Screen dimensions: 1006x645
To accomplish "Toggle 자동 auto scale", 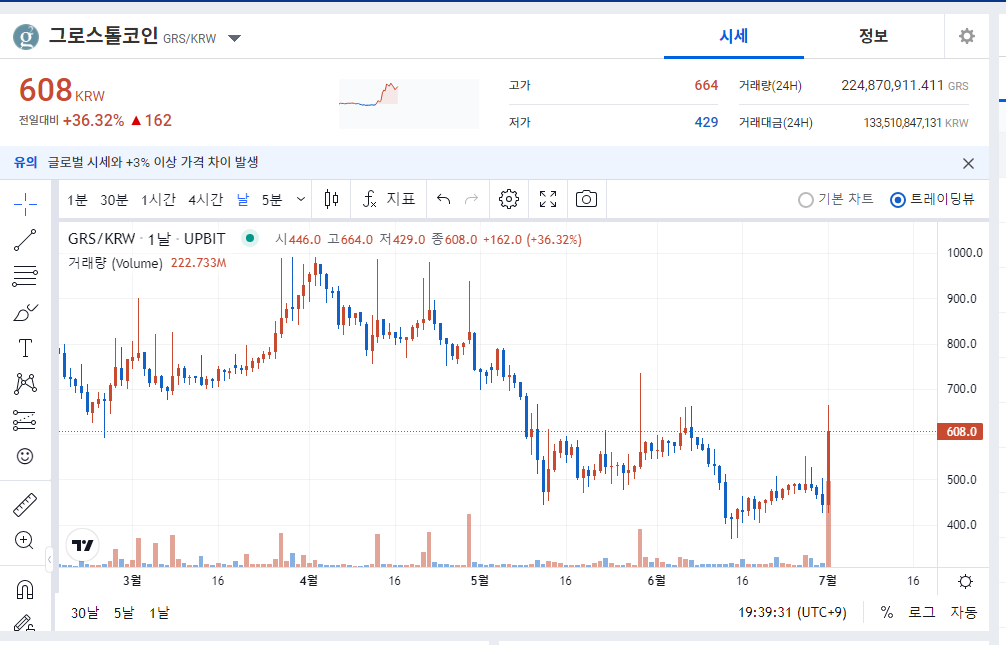I will [964, 612].
